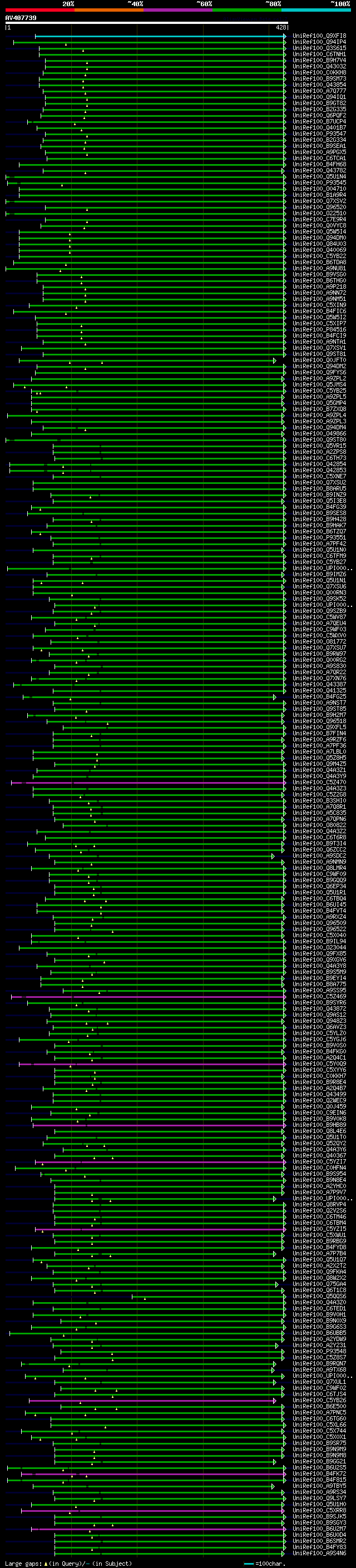Select hit UniRef100_B7FIN4
This screenshot has height=1568, width=356.
tap(319, 734)
